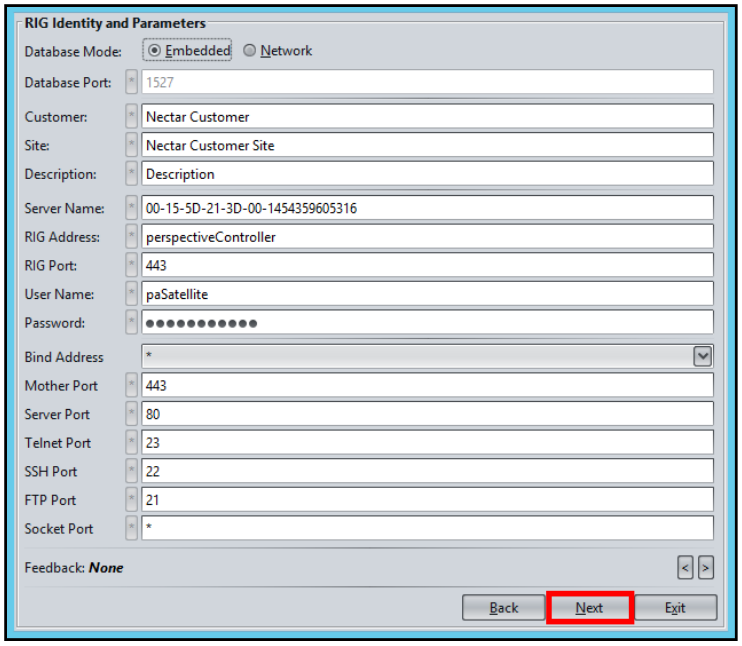Image resolution: width=742 pixels, height=646 pixels.
Task: Click the Password input field
Action: pos(427,323)
